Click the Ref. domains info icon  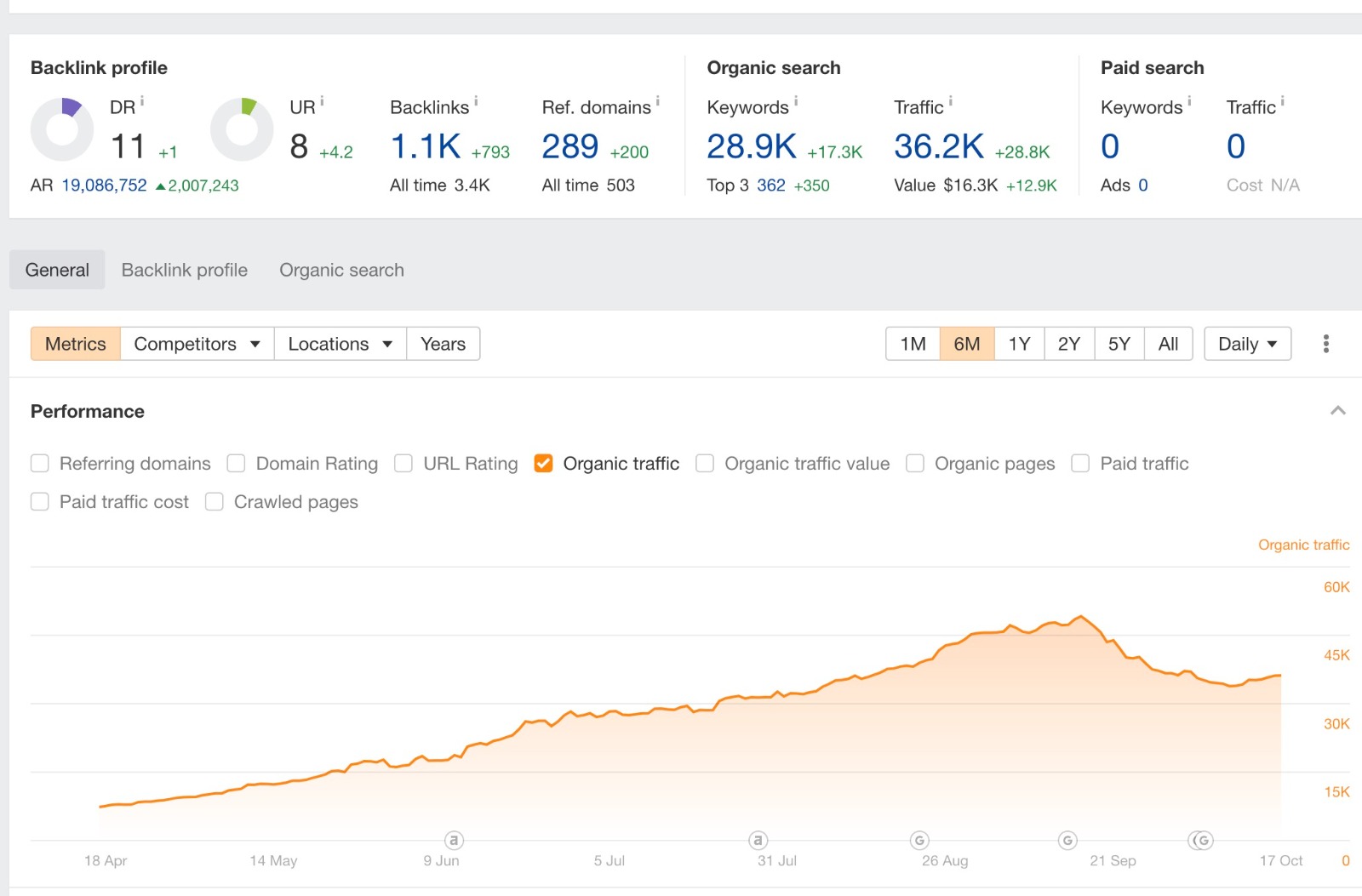click(x=658, y=101)
